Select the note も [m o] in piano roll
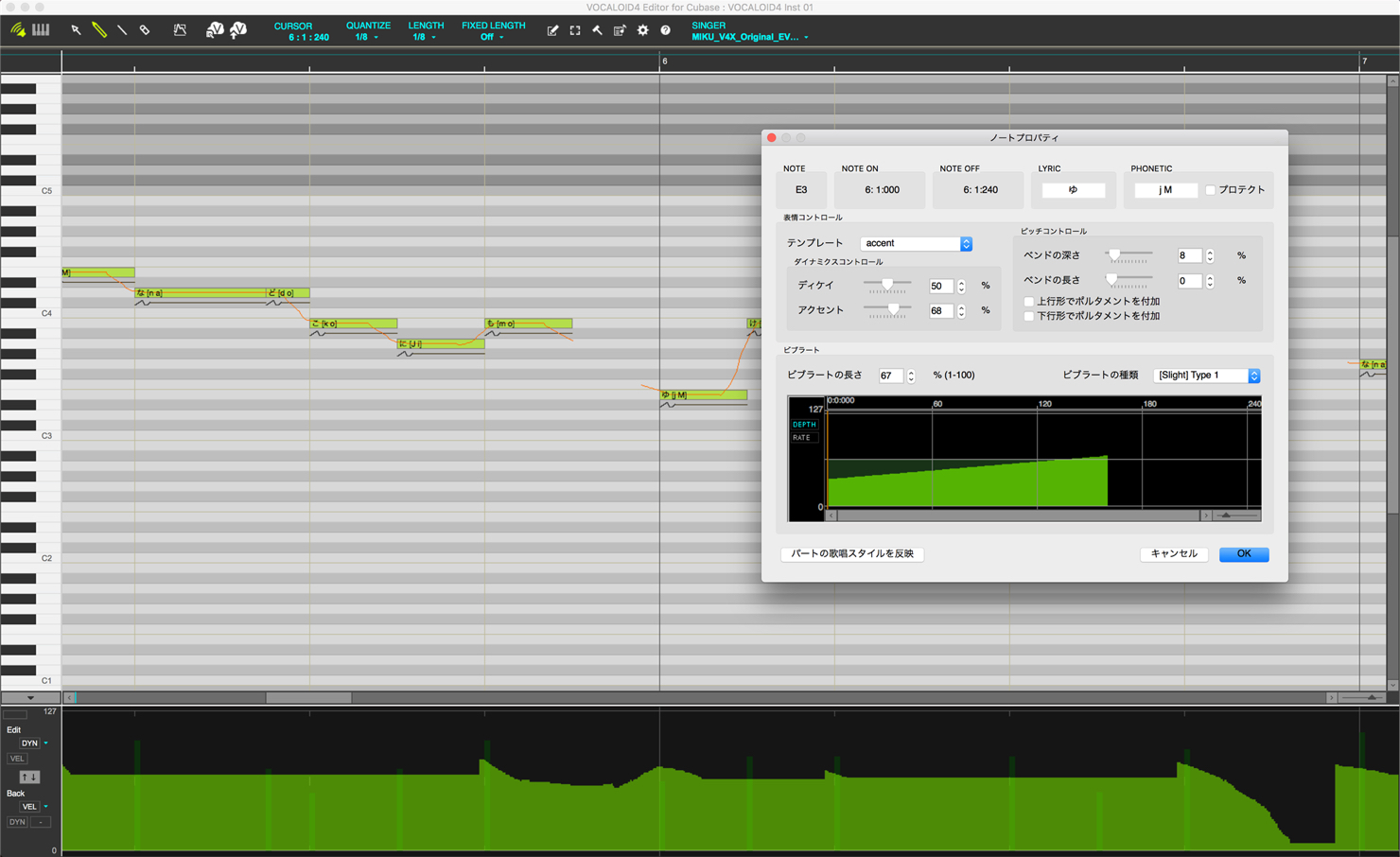The width and height of the screenshot is (1400, 857). [x=529, y=324]
